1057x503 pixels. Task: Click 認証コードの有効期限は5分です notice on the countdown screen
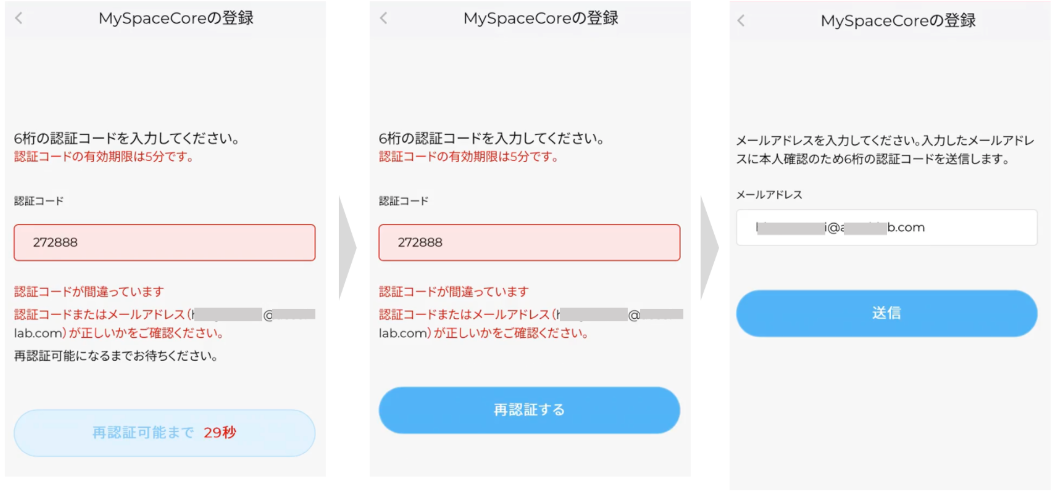click(104, 157)
